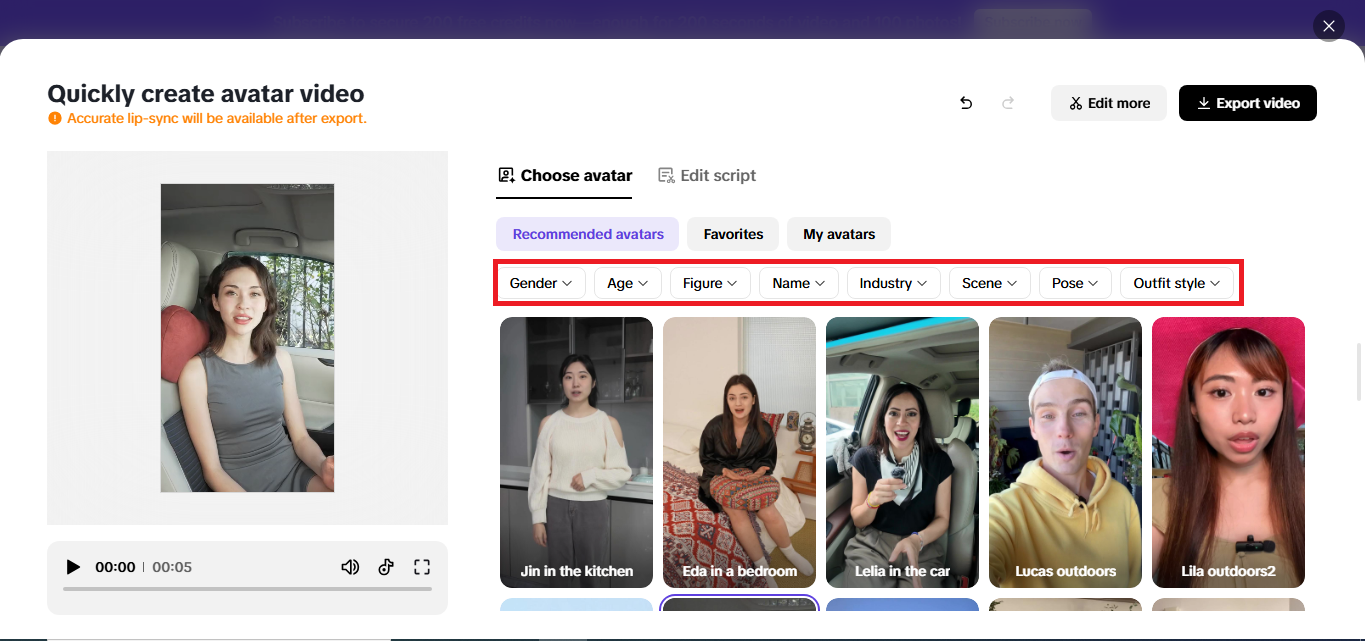This screenshot has height=641, width=1365.
Task: Click the download icon on Export video
Action: pos(1203,102)
